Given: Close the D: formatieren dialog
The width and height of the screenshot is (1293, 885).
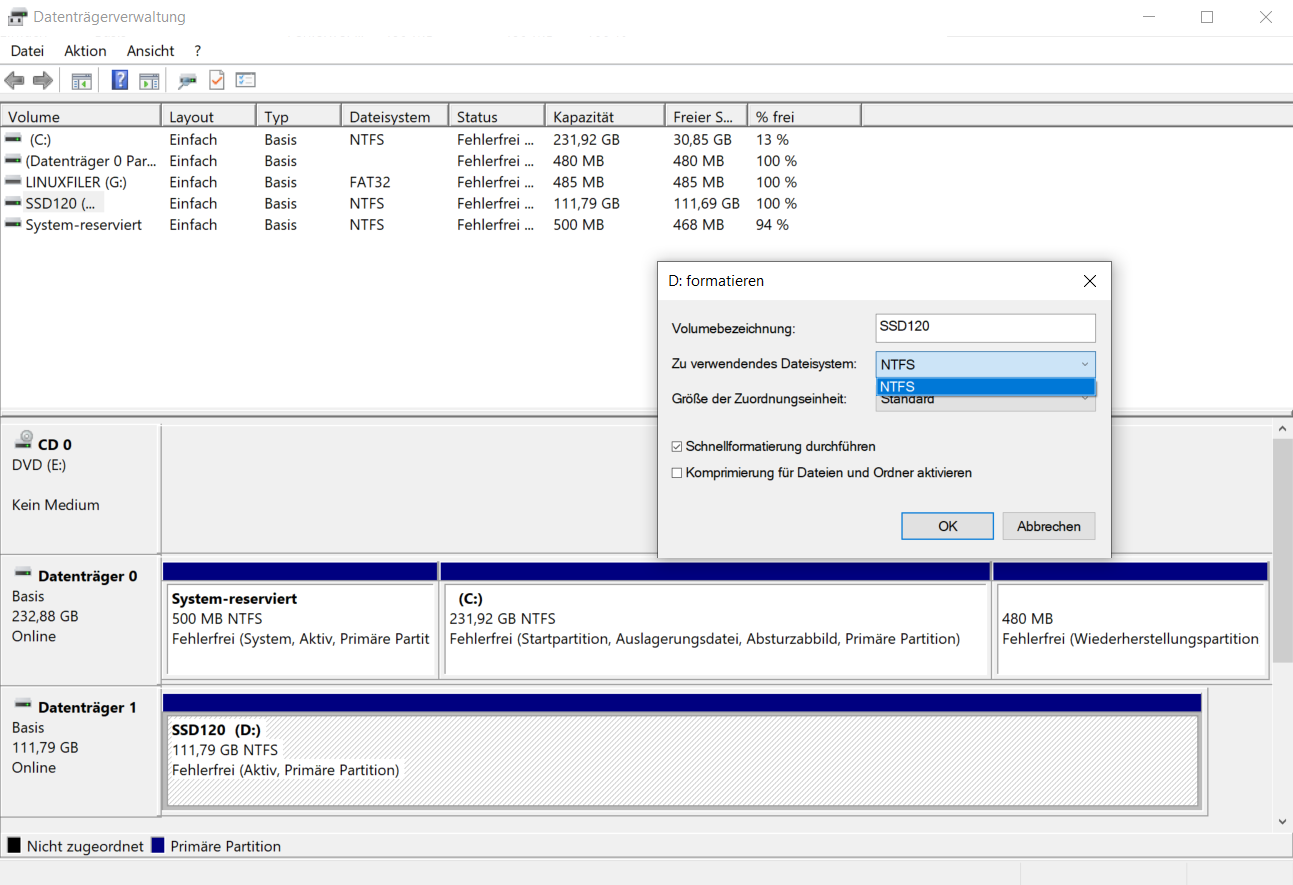Looking at the screenshot, I should [x=1090, y=281].
